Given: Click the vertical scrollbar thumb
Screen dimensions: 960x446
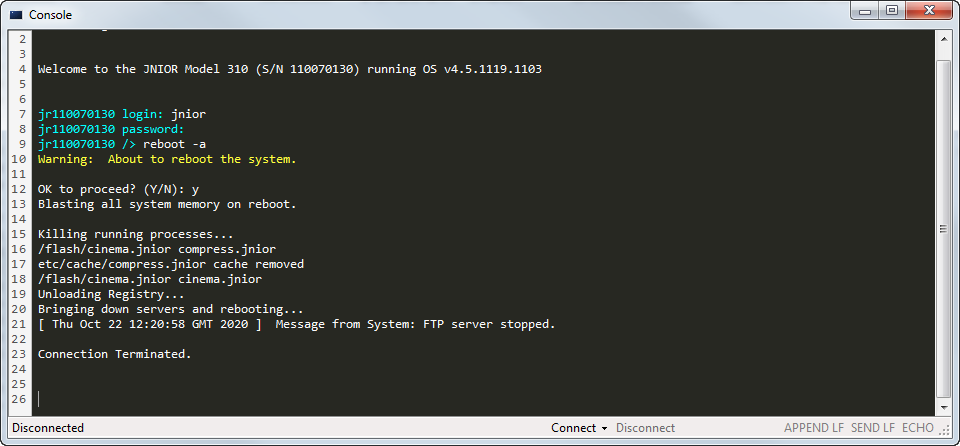Looking at the screenshot, I should point(943,229).
